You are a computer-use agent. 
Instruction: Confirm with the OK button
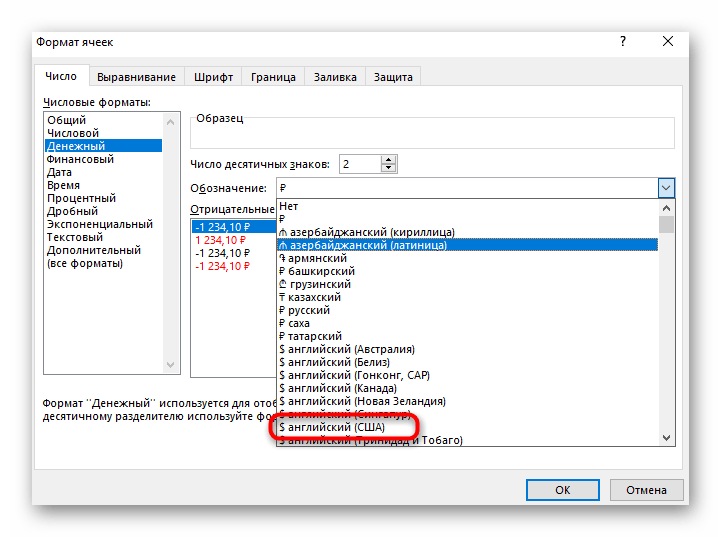click(x=563, y=490)
